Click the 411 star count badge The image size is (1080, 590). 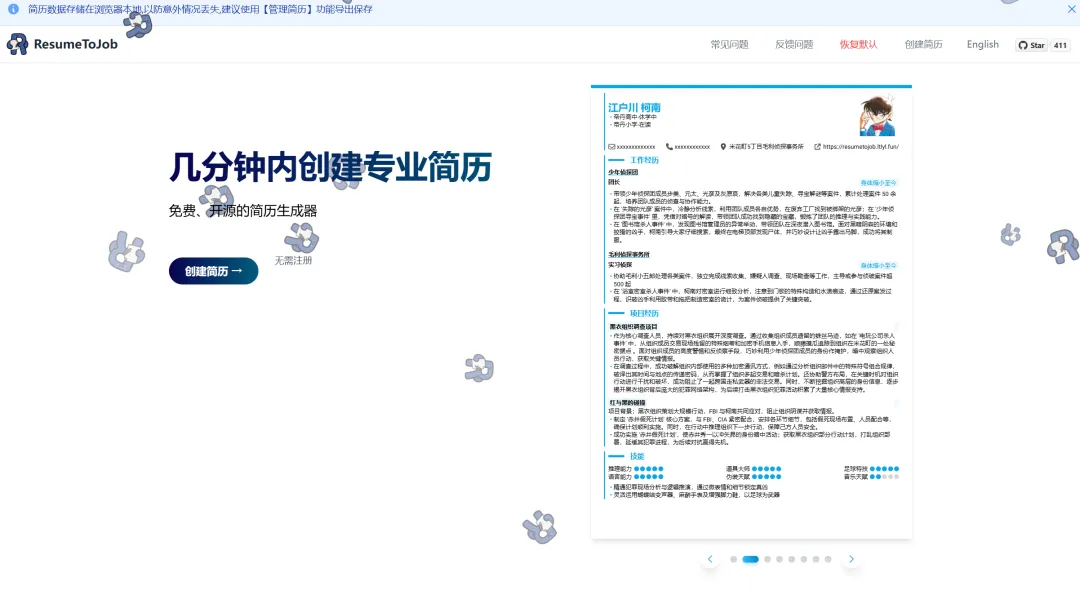click(1060, 45)
